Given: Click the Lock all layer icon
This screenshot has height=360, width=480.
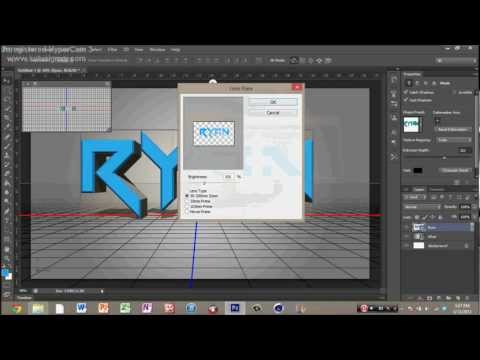Looking at the screenshot, I should [x=440, y=217].
